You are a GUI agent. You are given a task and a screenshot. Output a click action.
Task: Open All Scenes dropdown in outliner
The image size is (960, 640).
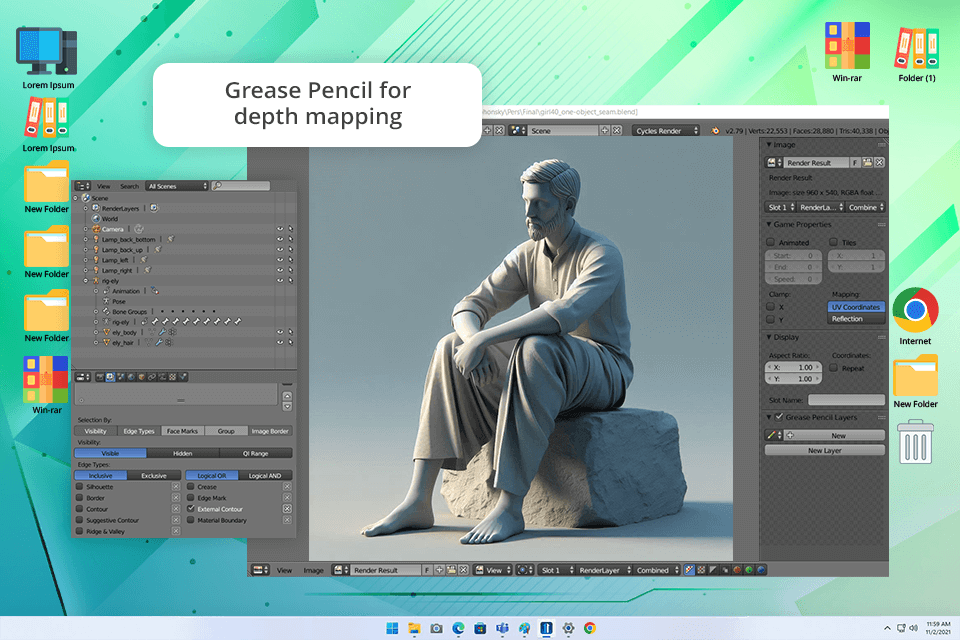tap(177, 186)
